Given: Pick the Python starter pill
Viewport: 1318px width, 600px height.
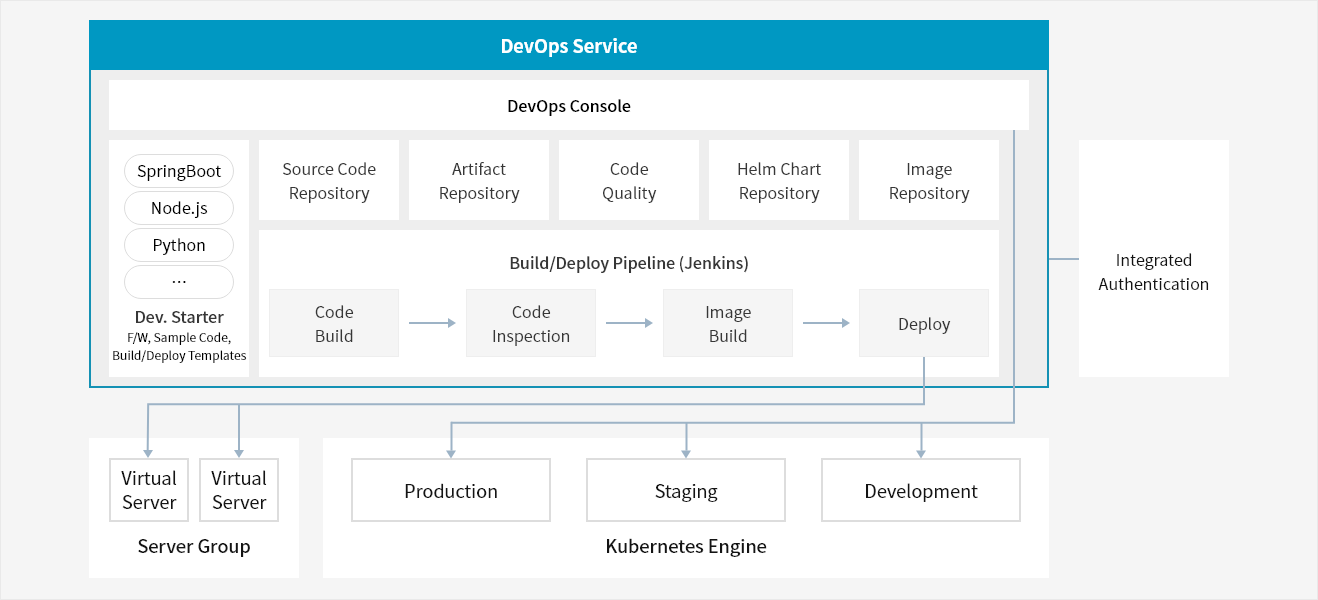Looking at the screenshot, I should 179,245.
